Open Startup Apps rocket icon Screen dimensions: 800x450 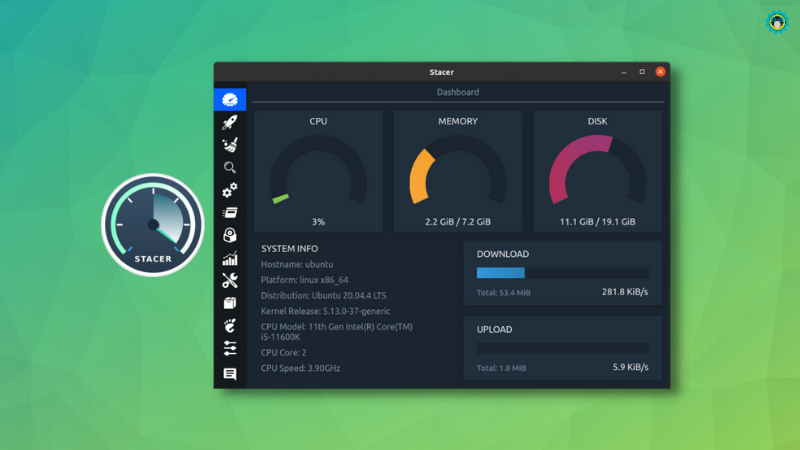(230, 122)
